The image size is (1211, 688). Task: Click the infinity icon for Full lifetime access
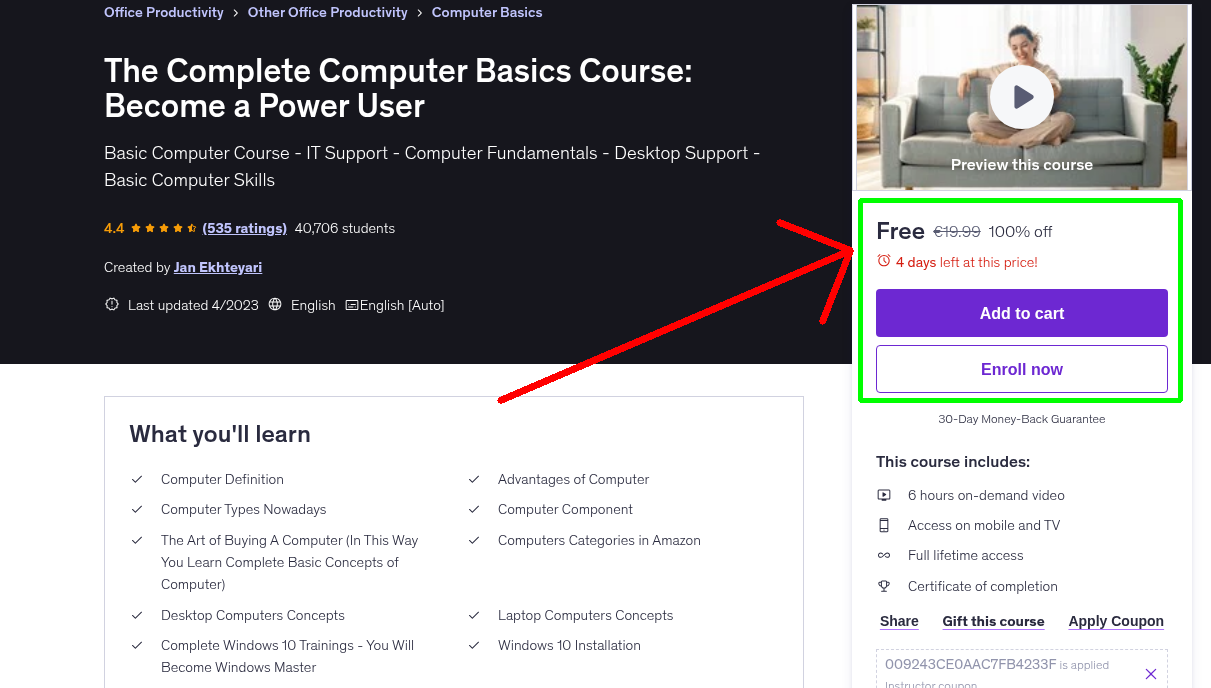click(x=884, y=555)
